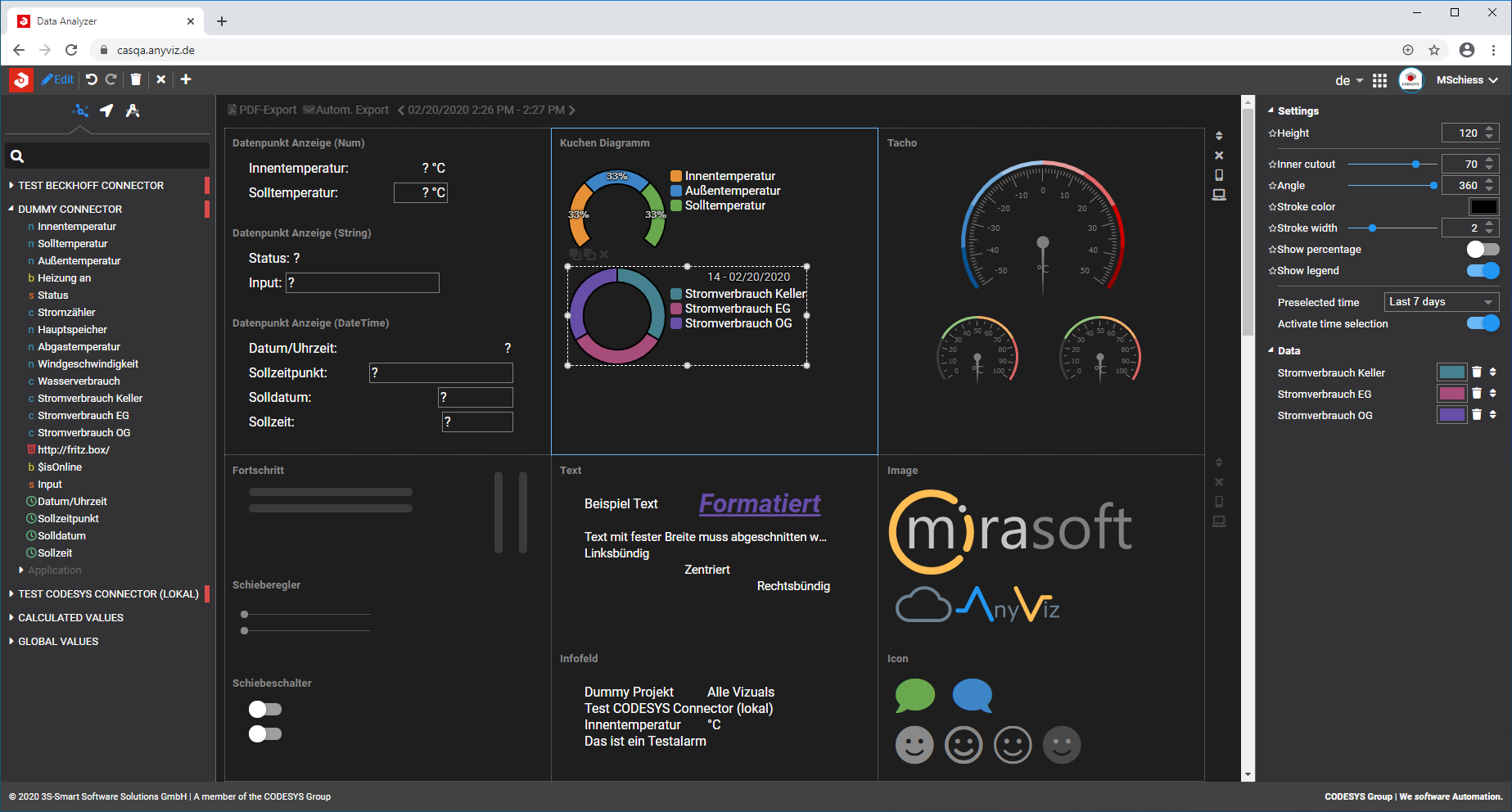This screenshot has height=812, width=1512.
Task: Click the redo icon in the toolbar
Action: pyautogui.click(x=112, y=79)
